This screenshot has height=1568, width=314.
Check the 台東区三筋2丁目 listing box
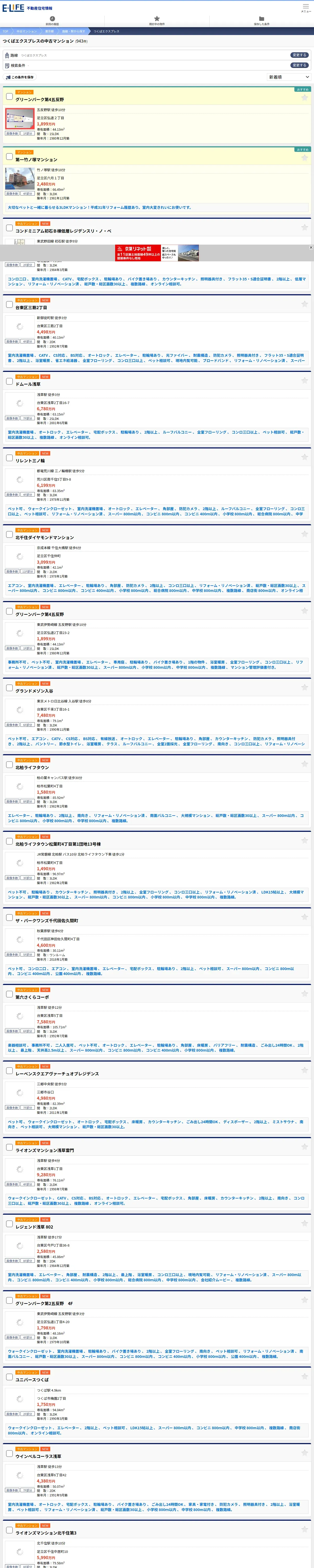pos(9,304)
